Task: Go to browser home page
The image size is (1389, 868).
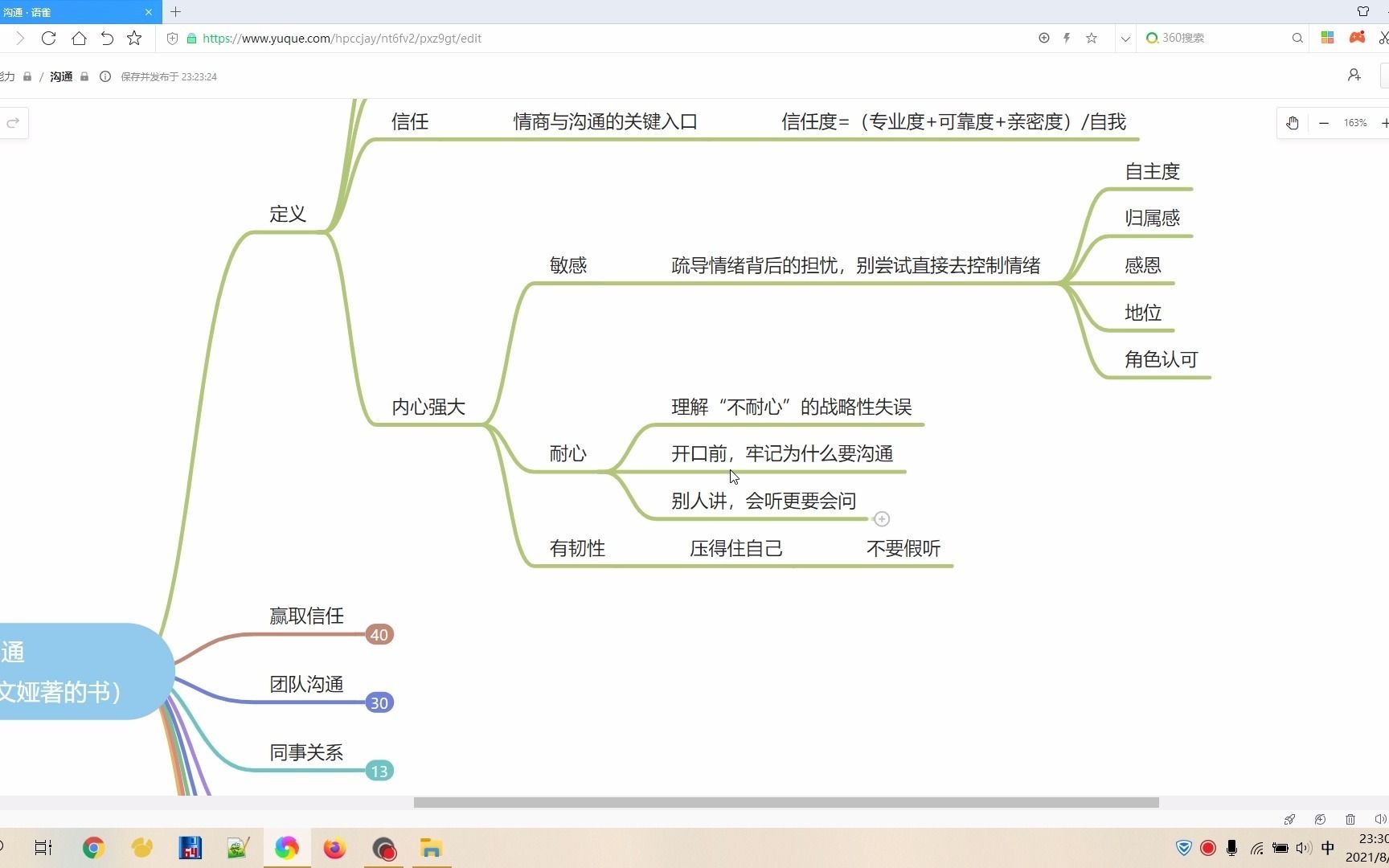Action: pyautogui.click(x=79, y=38)
